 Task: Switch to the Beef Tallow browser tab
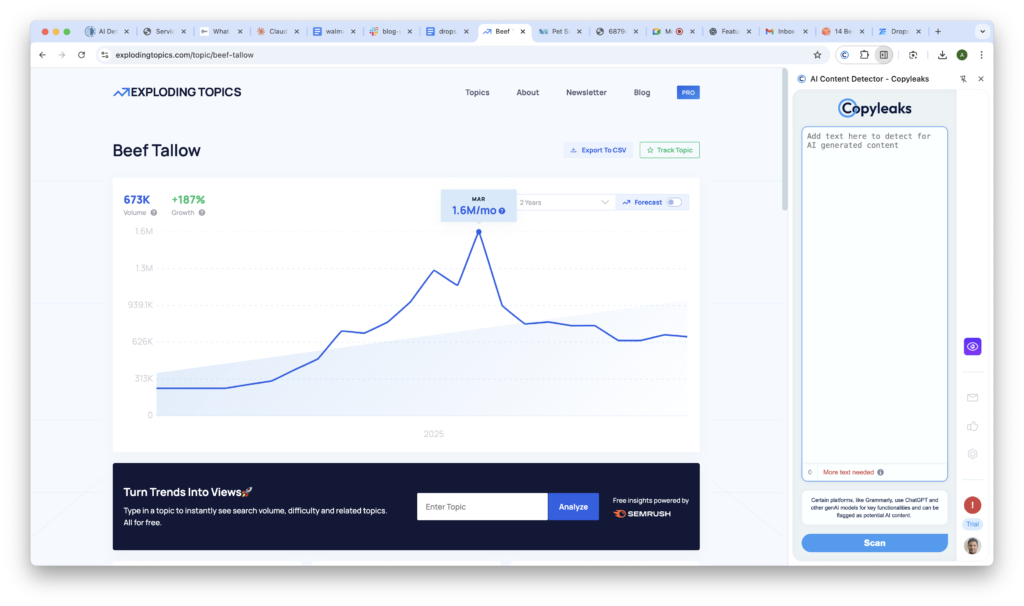coord(502,31)
